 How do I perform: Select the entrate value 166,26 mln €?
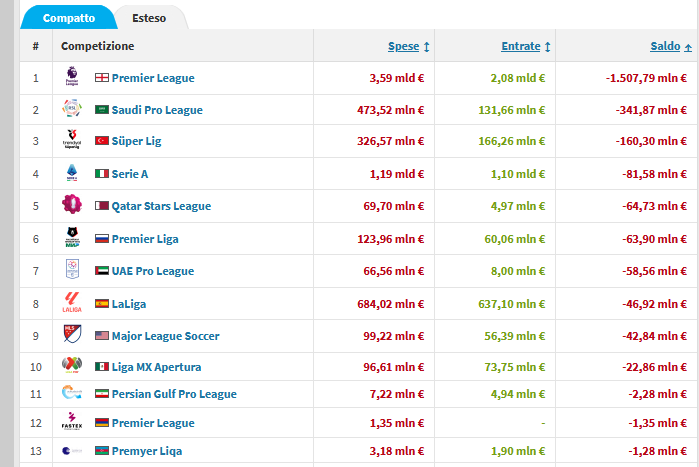pos(512,141)
